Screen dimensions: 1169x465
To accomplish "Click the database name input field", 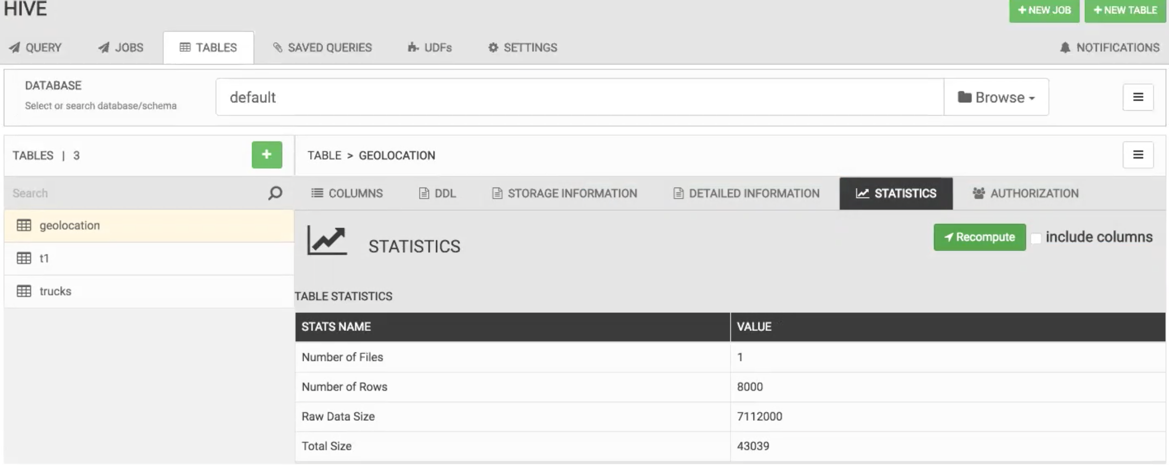I will click(x=579, y=97).
